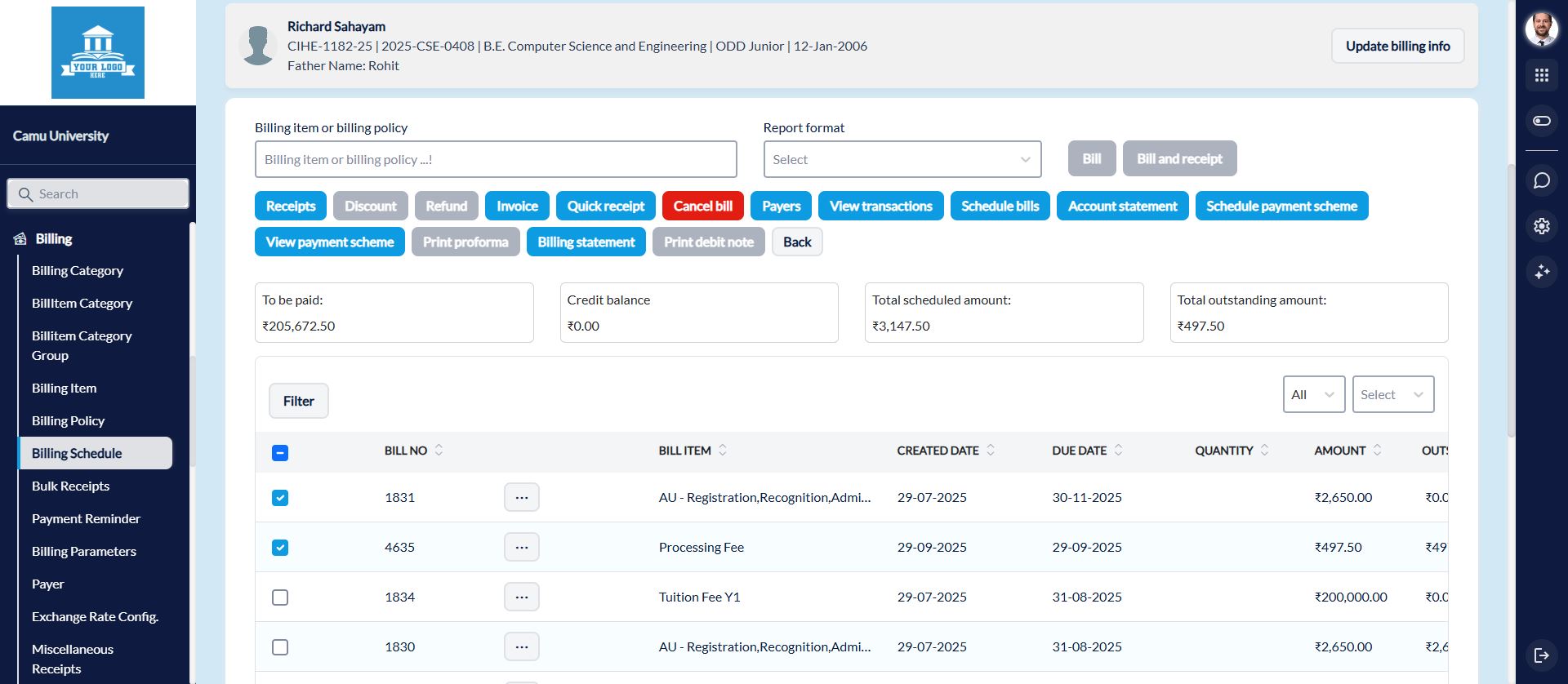Open Miscellaneous Receipts in sidebar

[73, 660]
